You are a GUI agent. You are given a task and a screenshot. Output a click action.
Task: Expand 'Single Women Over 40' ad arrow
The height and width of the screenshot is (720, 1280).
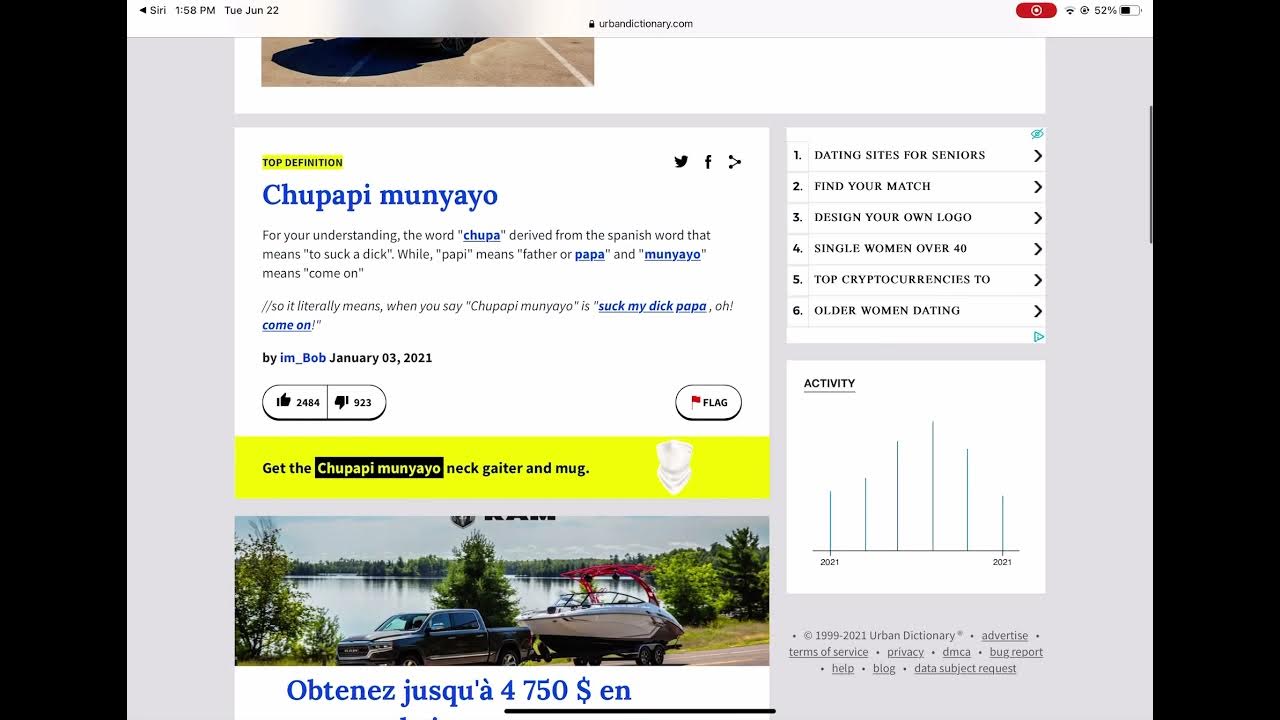(1037, 249)
